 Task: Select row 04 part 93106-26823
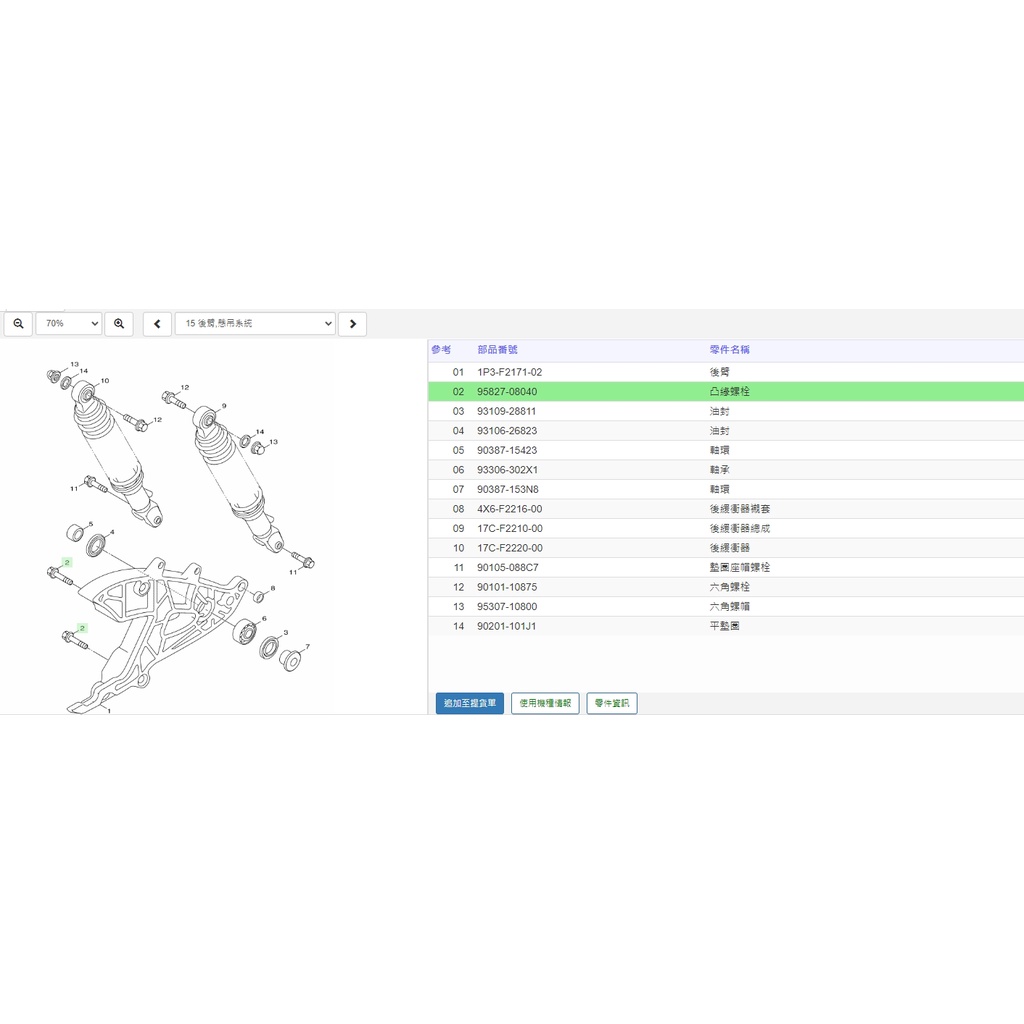click(x=726, y=431)
